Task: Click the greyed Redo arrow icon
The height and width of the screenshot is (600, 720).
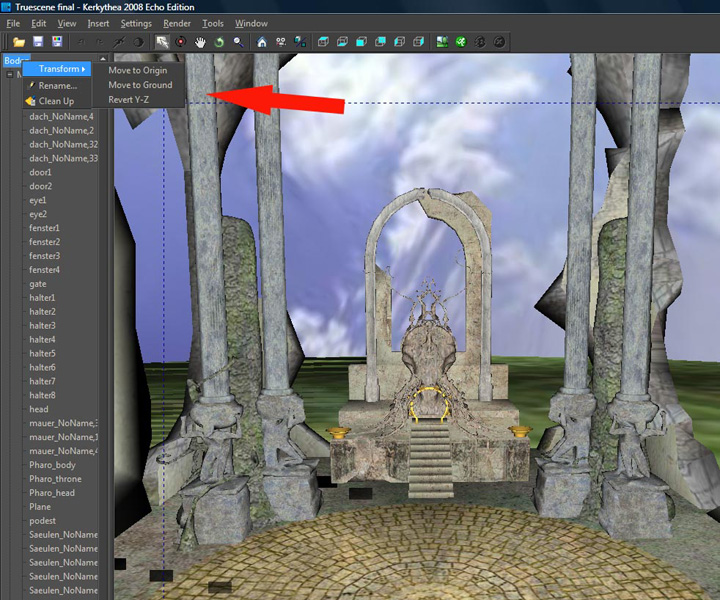Action: 99,42
